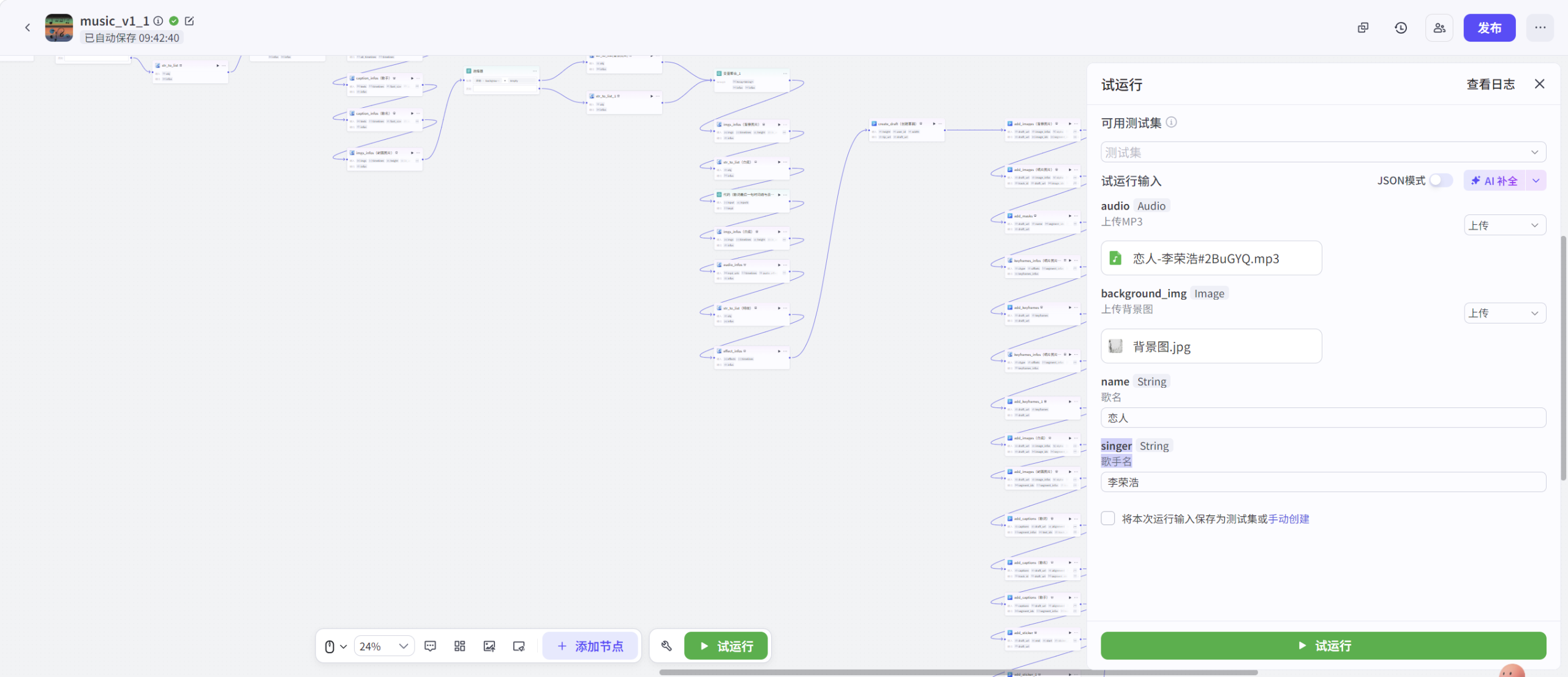Open the collaborators people icon
This screenshot has height=677, width=1568.
(1439, 28)
